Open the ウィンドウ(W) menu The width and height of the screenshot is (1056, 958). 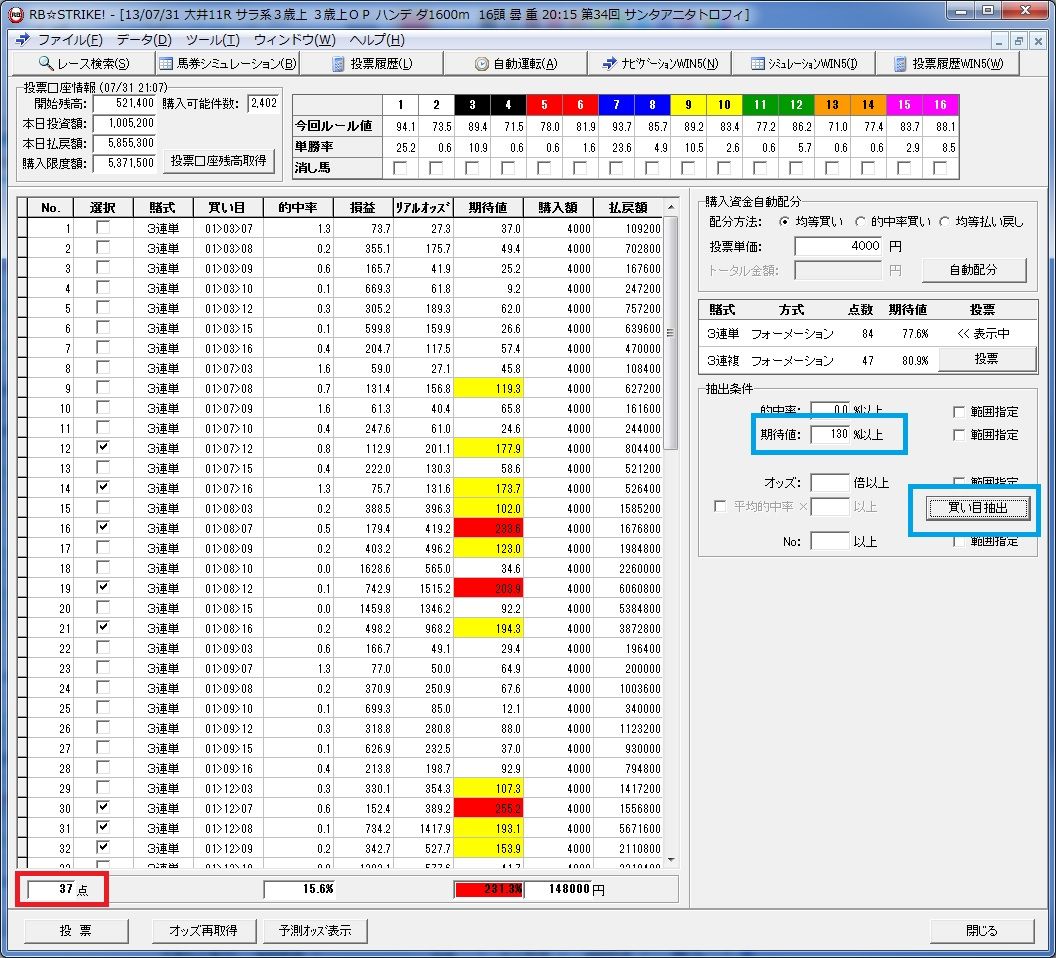point(294,40)
